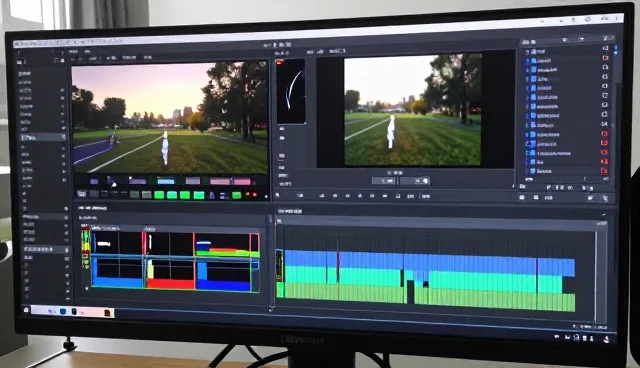Open the dark brown icon at taskbar end
This screenshot has width=640, height=368.
click(x=107, y=313)
